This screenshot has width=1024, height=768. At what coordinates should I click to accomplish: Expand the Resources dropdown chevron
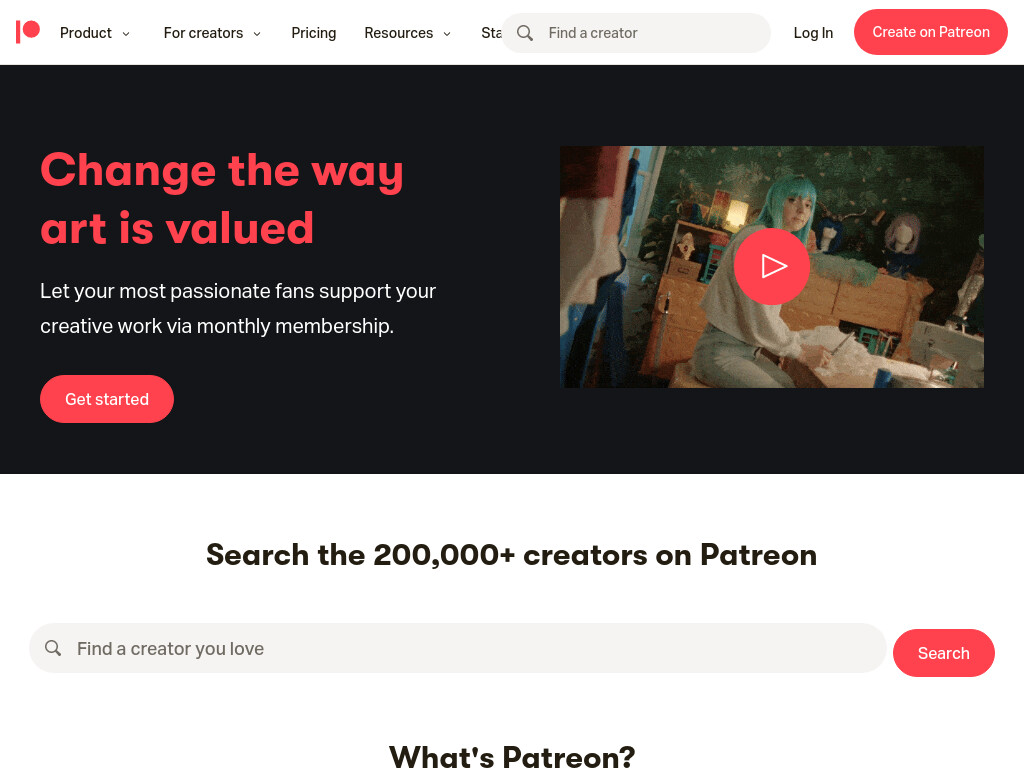(447, 34)
